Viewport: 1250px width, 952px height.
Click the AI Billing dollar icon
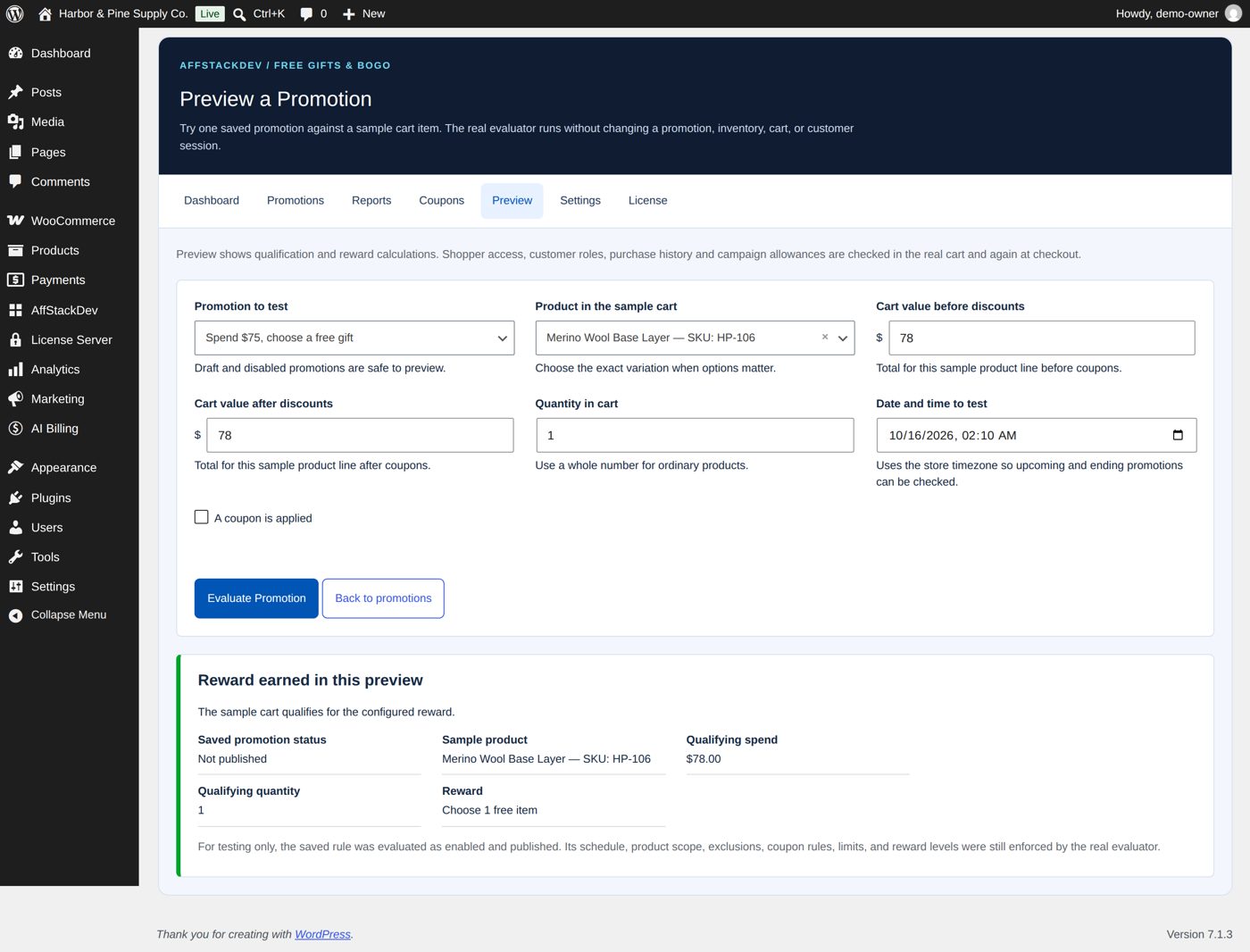pyautogui.click(x=15, y=428)
